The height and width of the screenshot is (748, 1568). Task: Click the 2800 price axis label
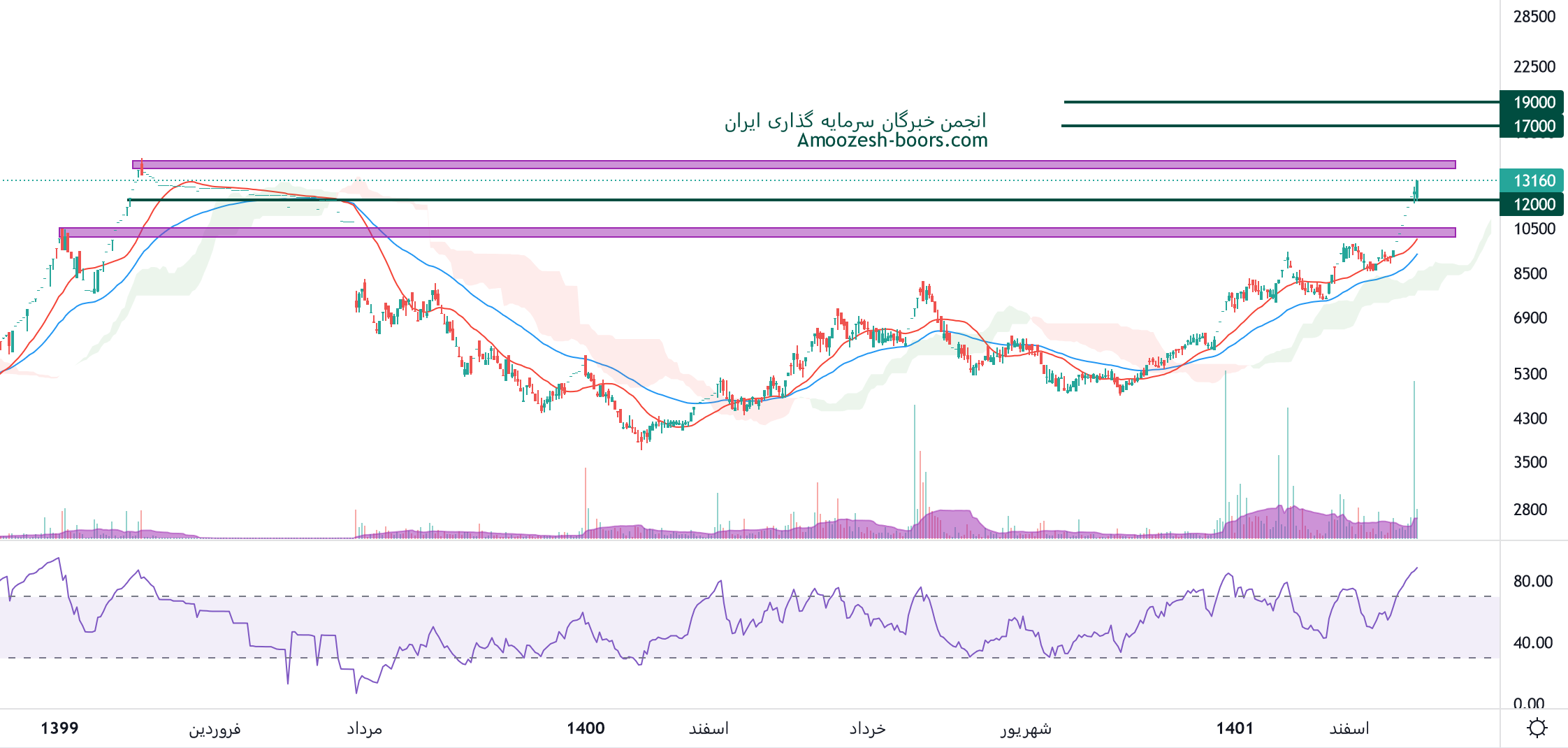[x=1530, y=510]
